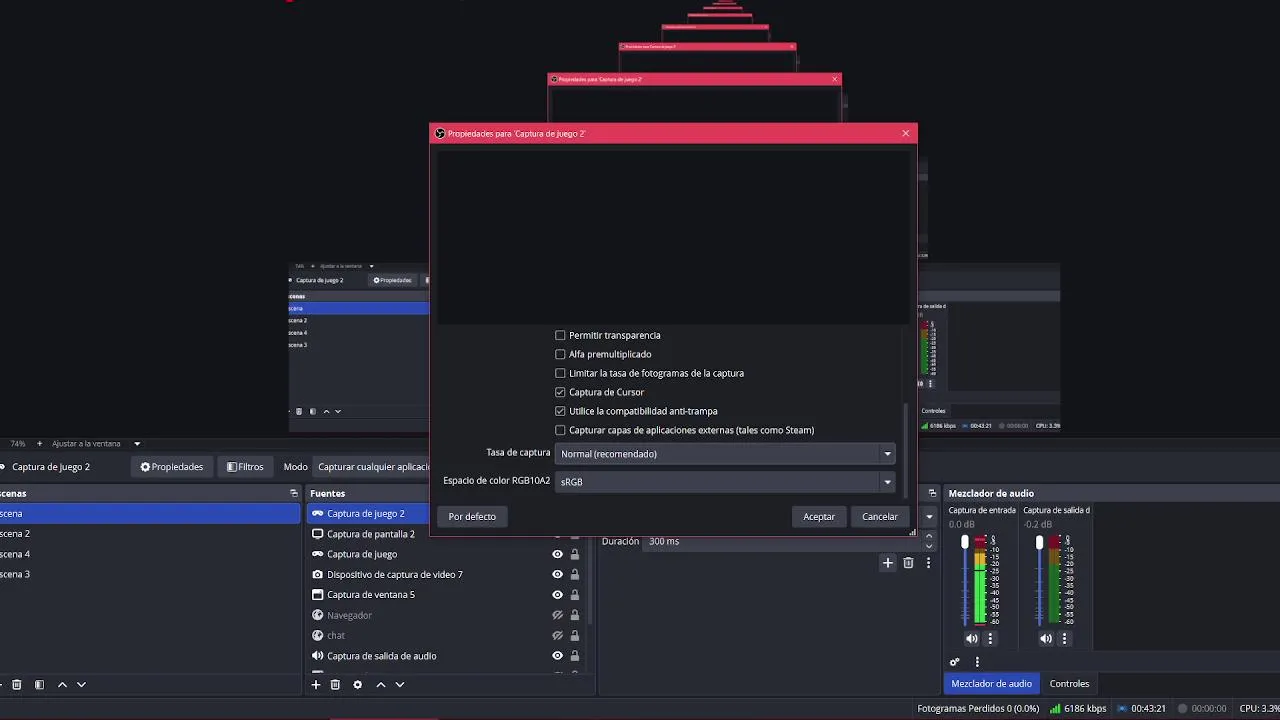
Task: Select the Escena 4 scene
Action: point(15,554)
